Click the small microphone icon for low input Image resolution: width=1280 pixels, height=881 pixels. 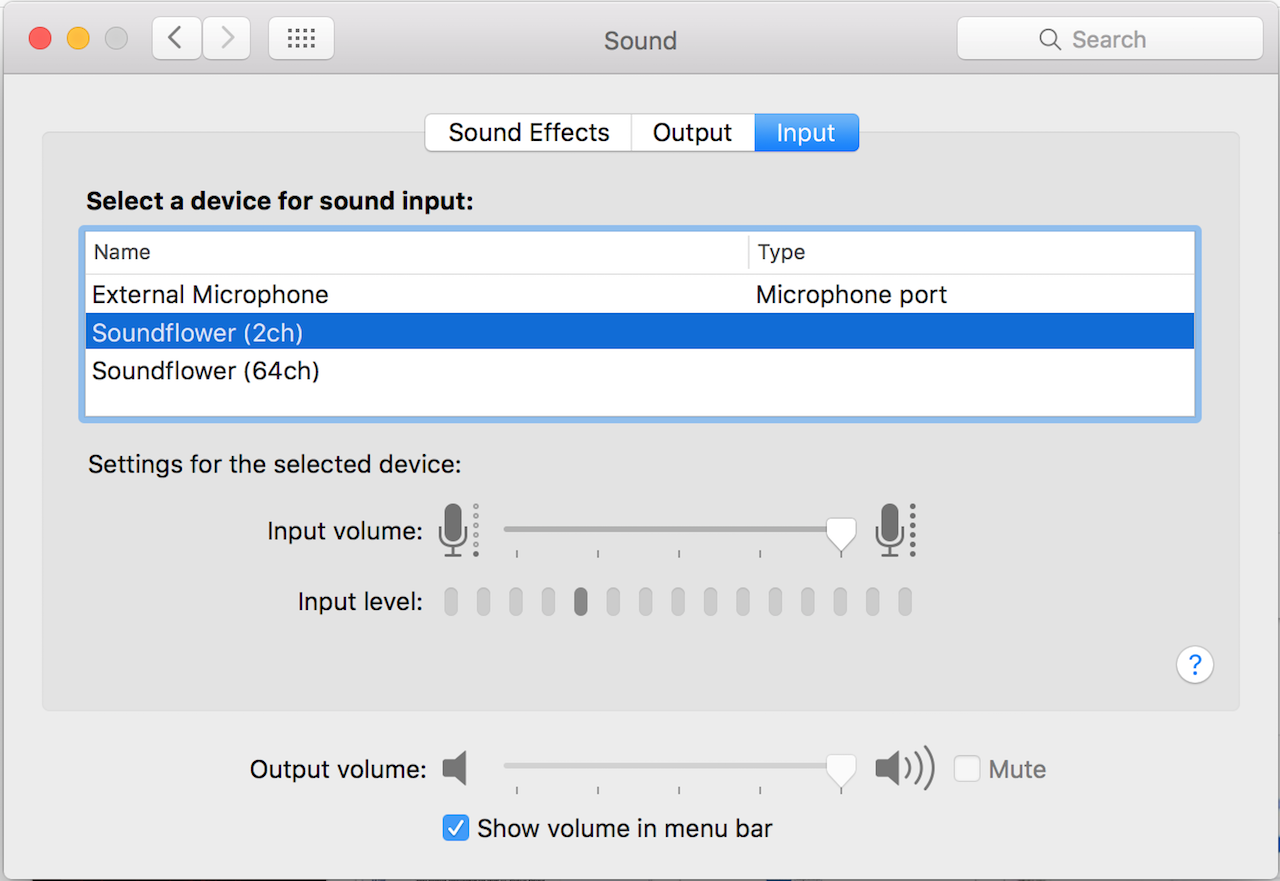pyautogui.click(x=455, y=530)
